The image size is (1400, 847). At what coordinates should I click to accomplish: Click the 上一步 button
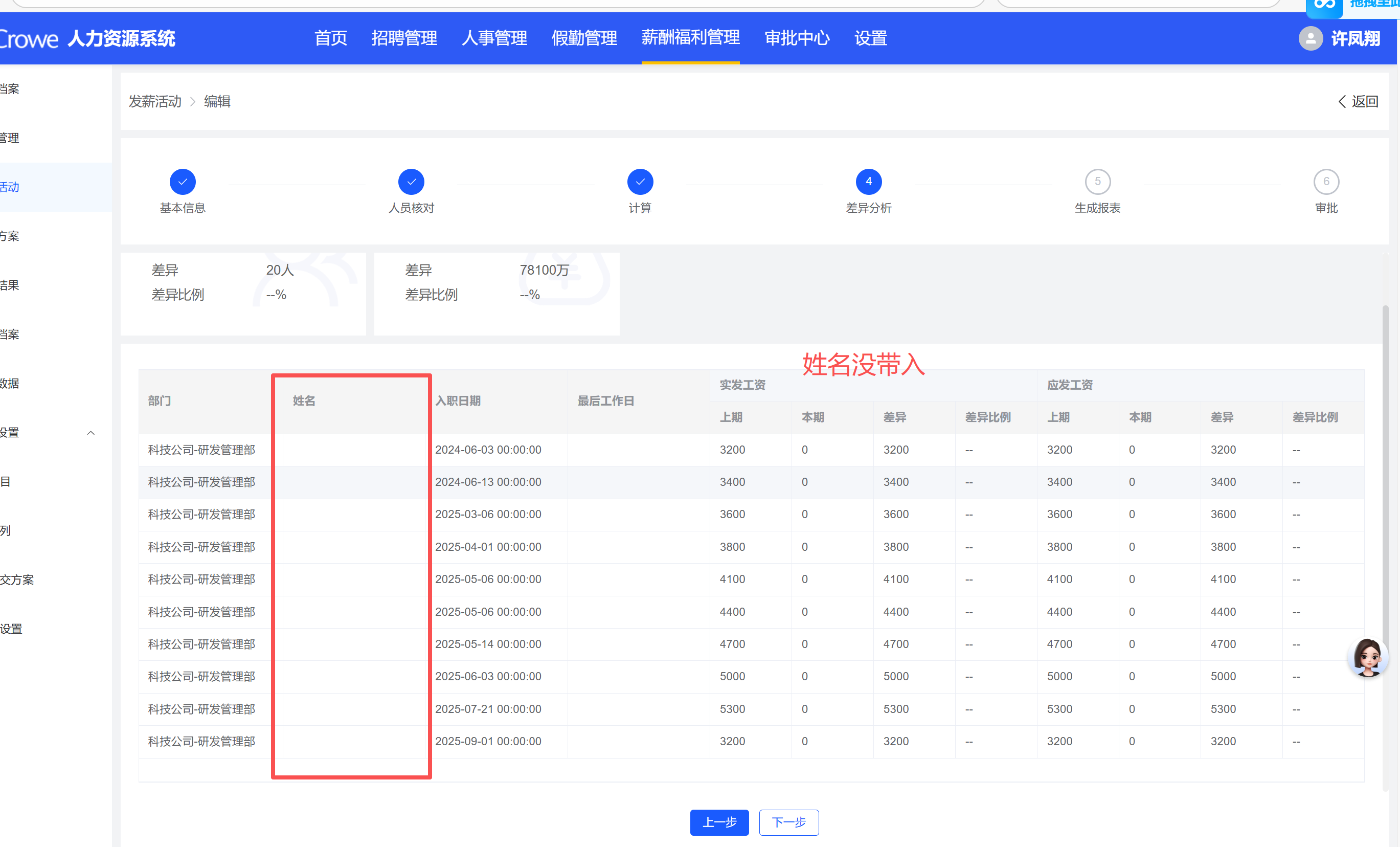[719, 822]
